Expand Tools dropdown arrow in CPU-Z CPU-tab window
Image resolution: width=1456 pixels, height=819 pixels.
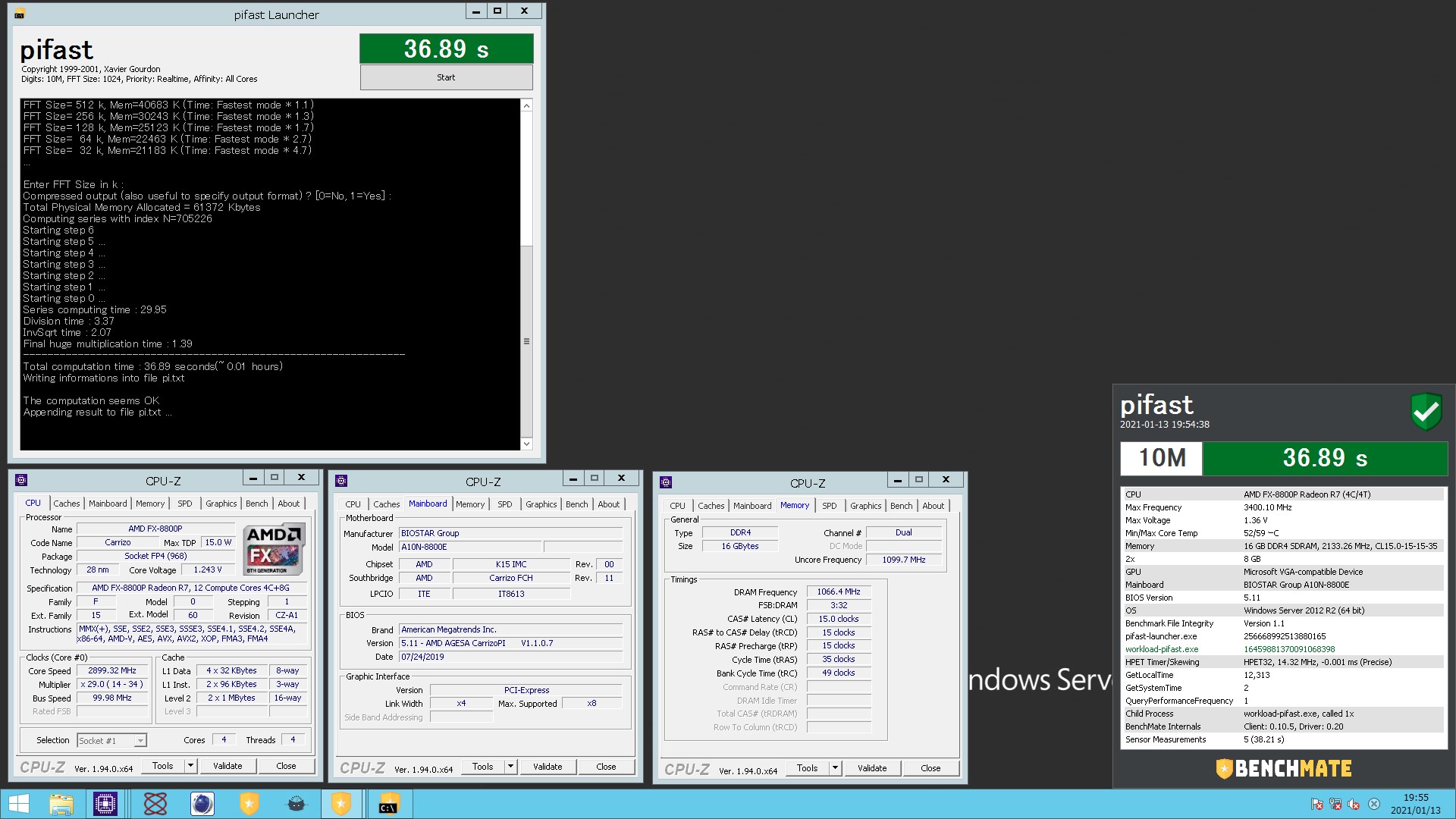191,766
